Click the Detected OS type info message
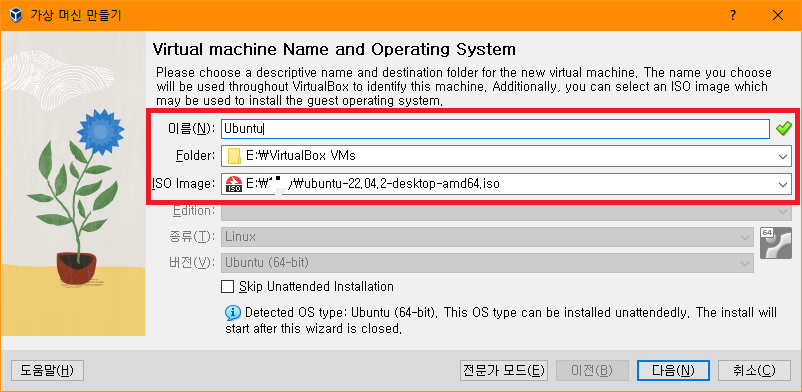Screen dimensions: 802x392 (501, 320)
